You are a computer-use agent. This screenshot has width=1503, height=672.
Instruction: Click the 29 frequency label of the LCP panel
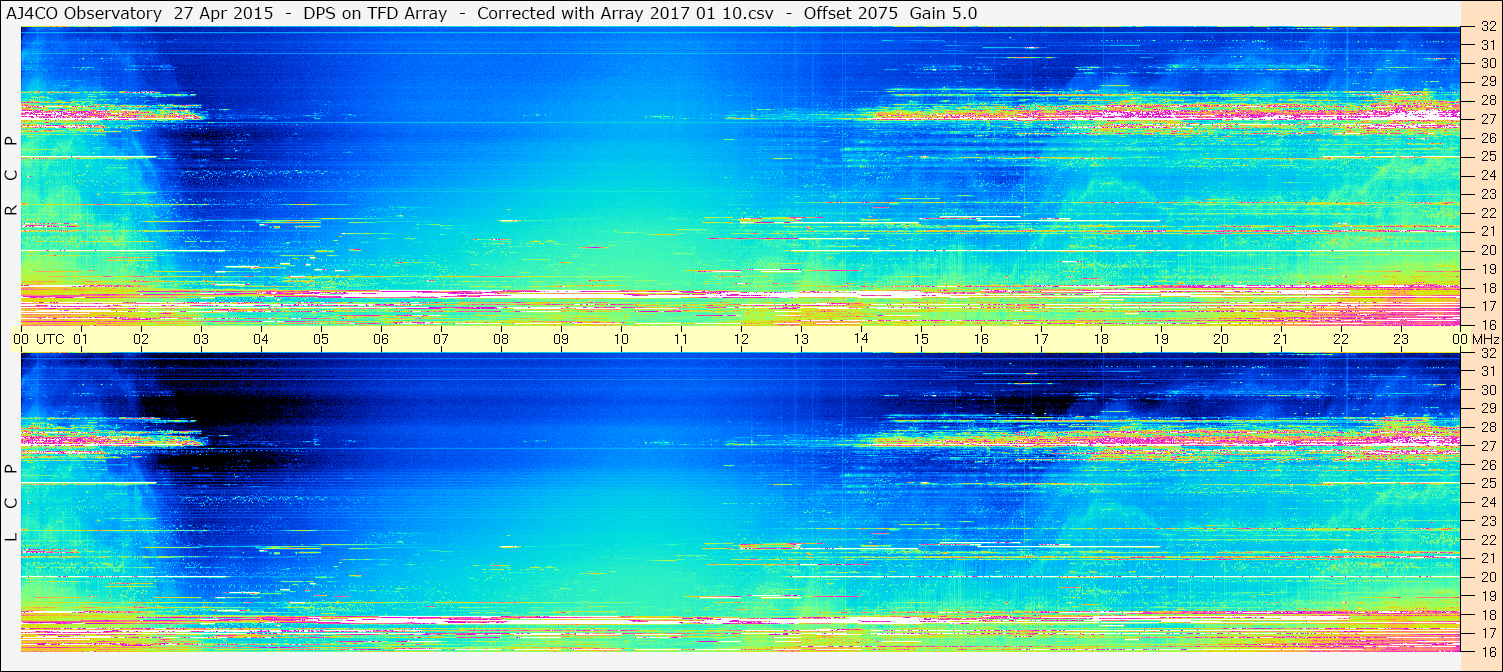(1488, 409)
